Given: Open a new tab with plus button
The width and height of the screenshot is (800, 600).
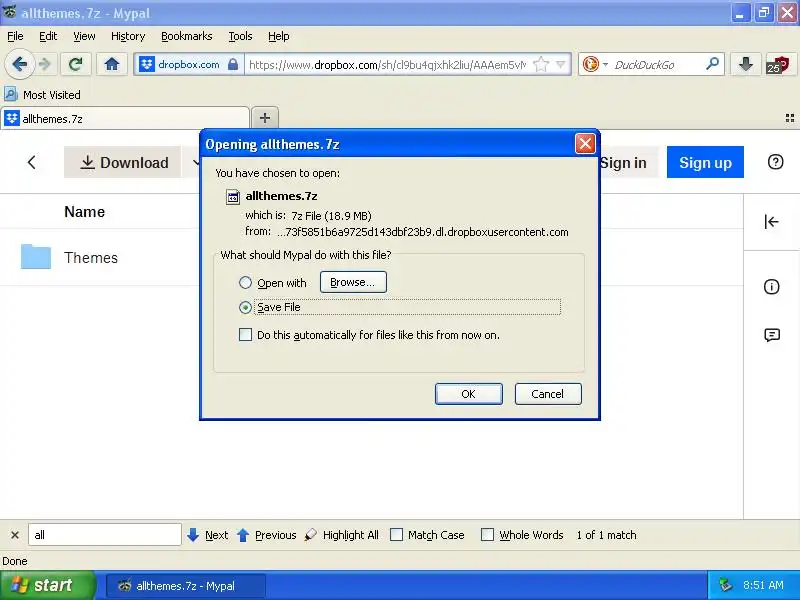Looking at the screenshot, I should (x=265, y=118).
